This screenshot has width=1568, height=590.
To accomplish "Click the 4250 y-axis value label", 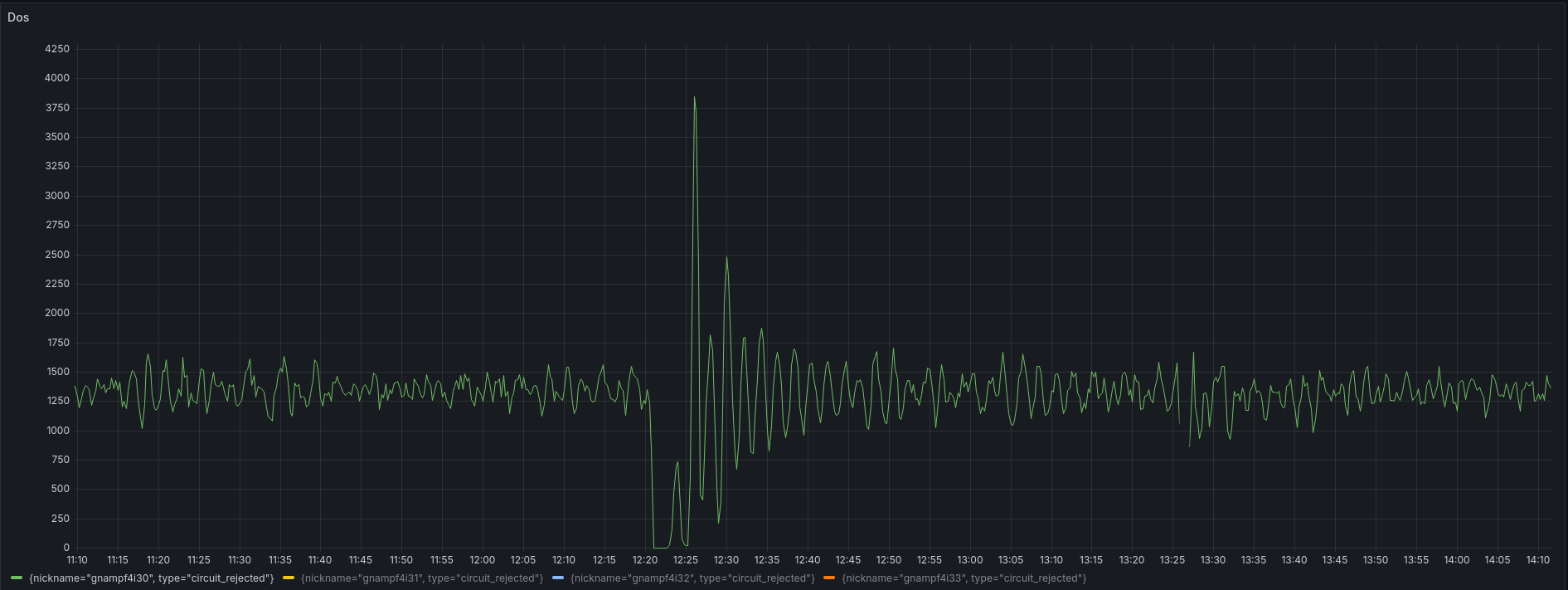I will point(57,49).
